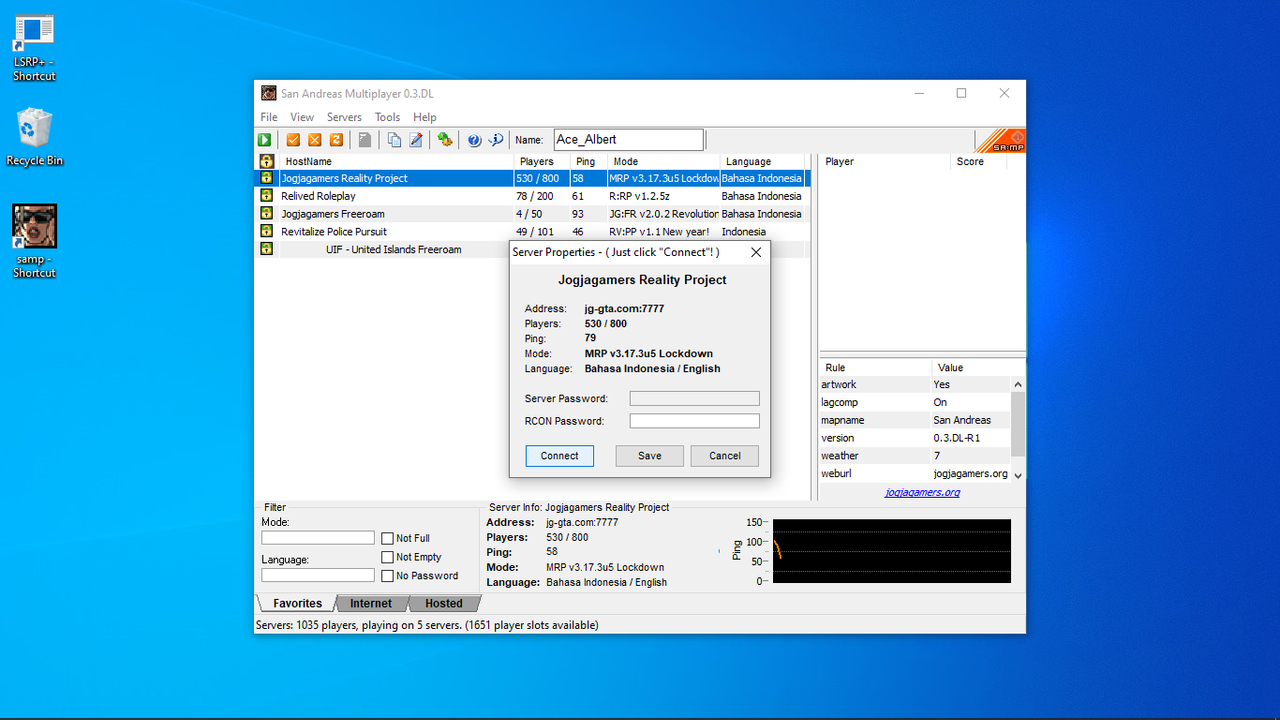Click the Delete Server orange X icon

(x=315, y=140)
